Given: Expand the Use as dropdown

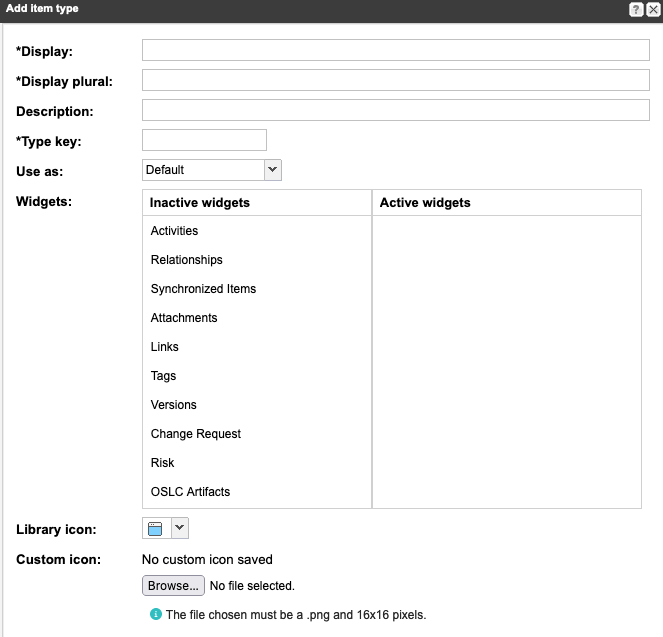Looking at the screenshot, I should [x=273, y=170].
